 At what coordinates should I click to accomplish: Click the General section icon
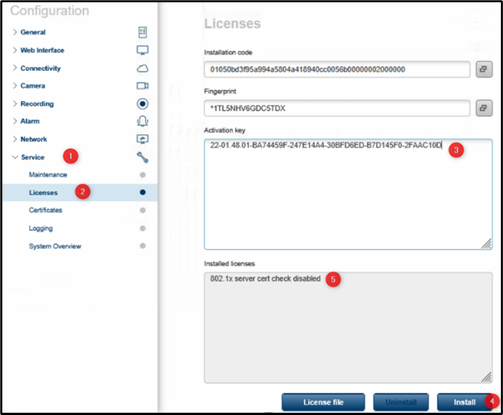[142, 32]
